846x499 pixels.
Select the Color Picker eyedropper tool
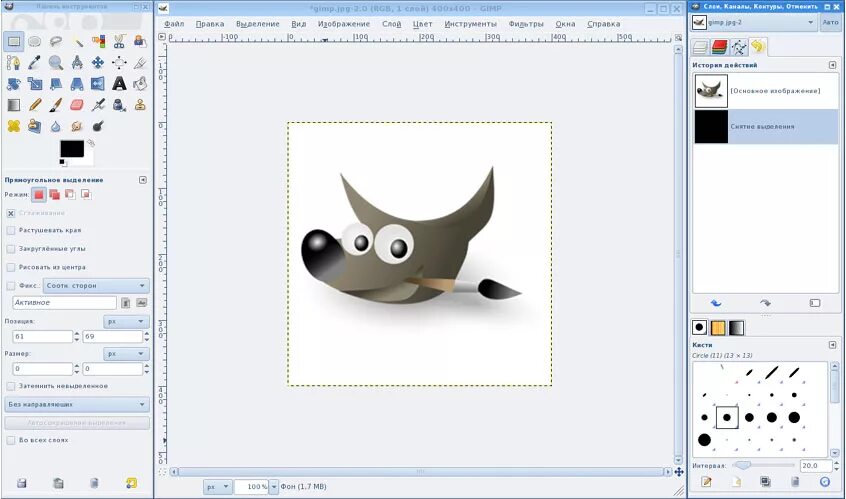click(x=35, y=63)
